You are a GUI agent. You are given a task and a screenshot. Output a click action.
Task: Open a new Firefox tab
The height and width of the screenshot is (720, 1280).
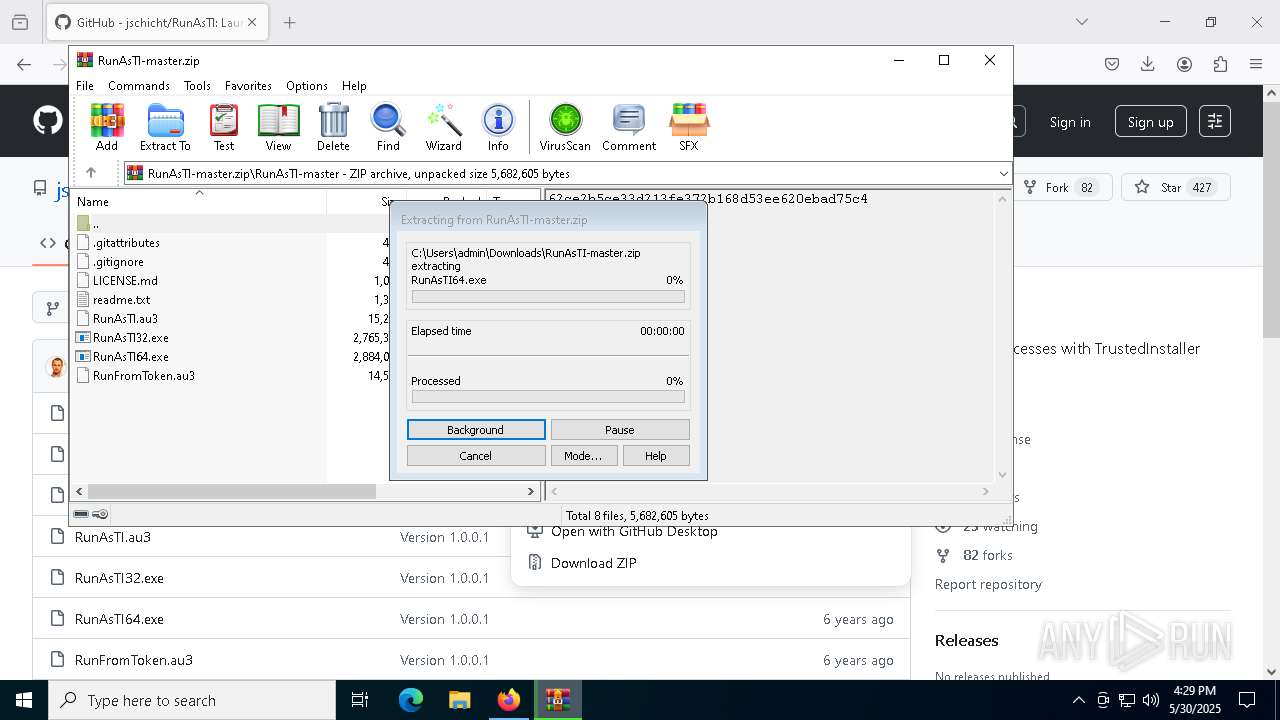[290, 22]
